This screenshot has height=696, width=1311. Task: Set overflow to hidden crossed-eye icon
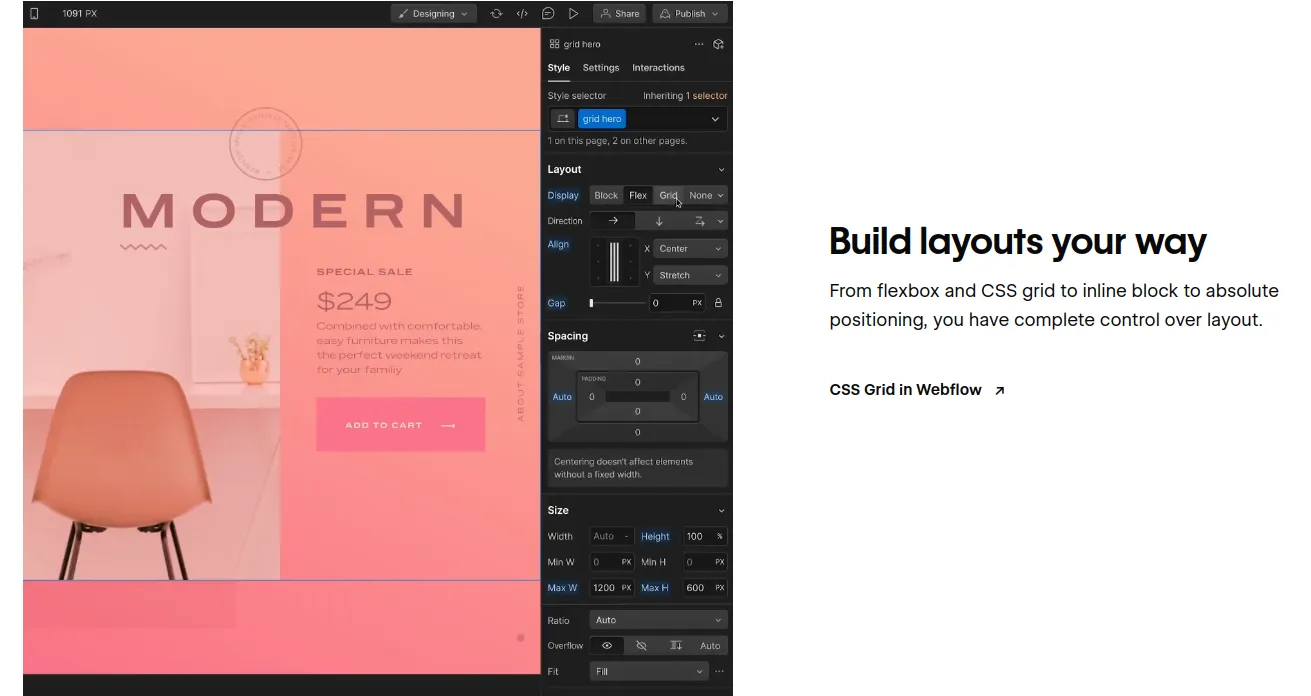tap(642, 645)
